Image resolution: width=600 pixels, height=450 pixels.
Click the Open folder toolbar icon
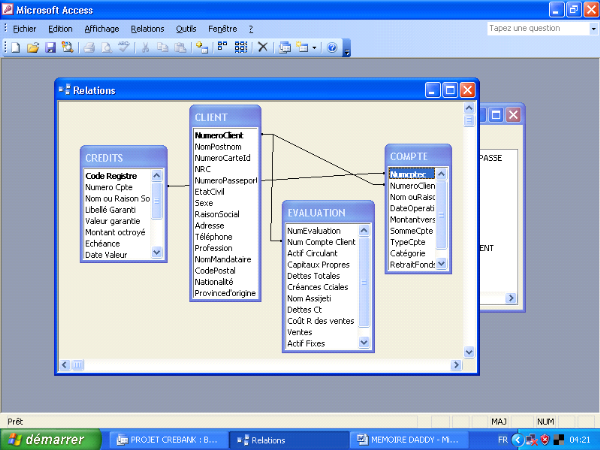pos(33,47)
